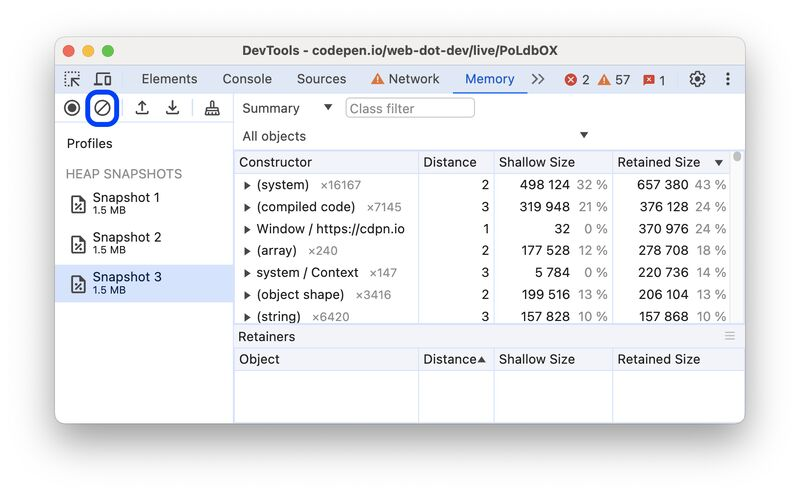Open DevTools settings gear
This screenshot has width=800, height=496.
(x=697, y=79)
